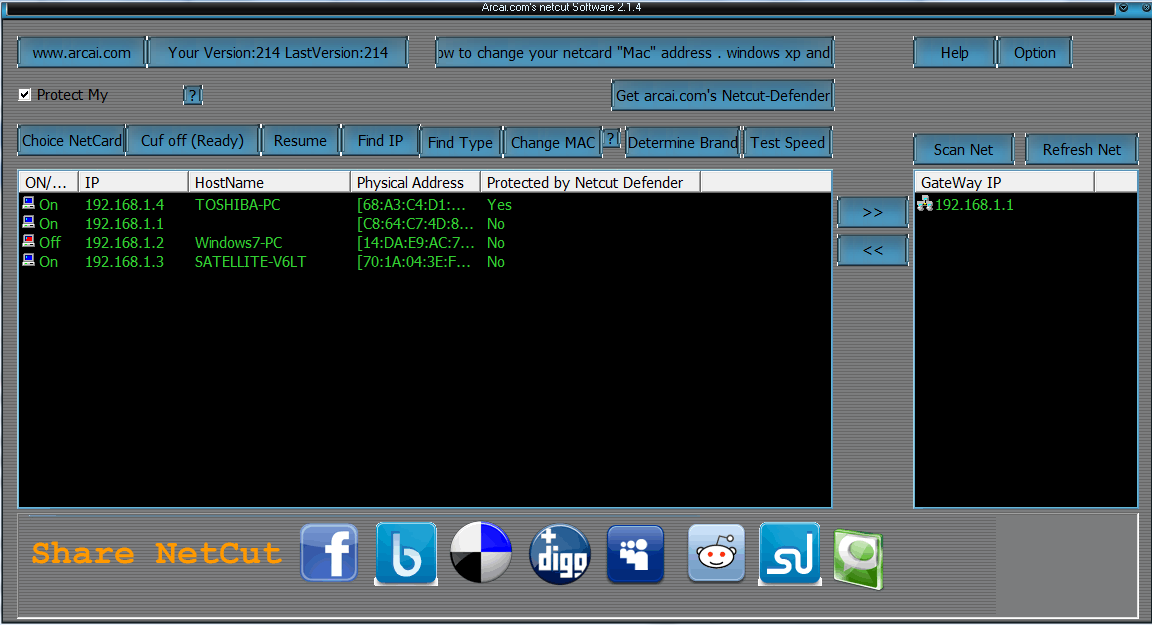Click the Refresh Net button
This screenshot has height=625, width=1152.
(x=1081, y=150)
